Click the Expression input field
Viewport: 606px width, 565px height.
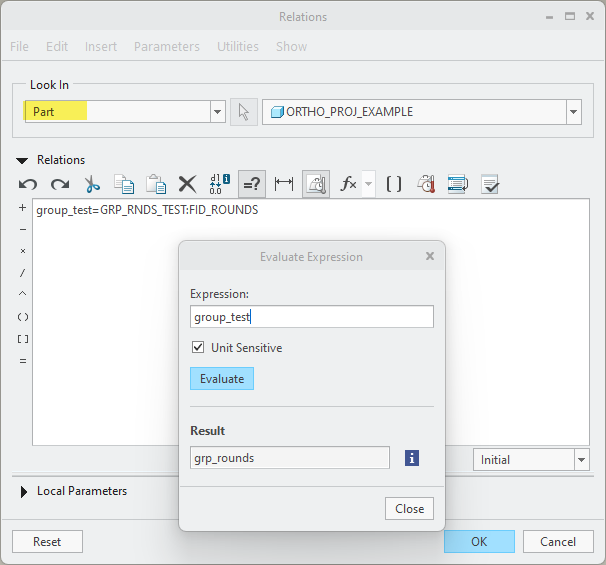point(311,317)
